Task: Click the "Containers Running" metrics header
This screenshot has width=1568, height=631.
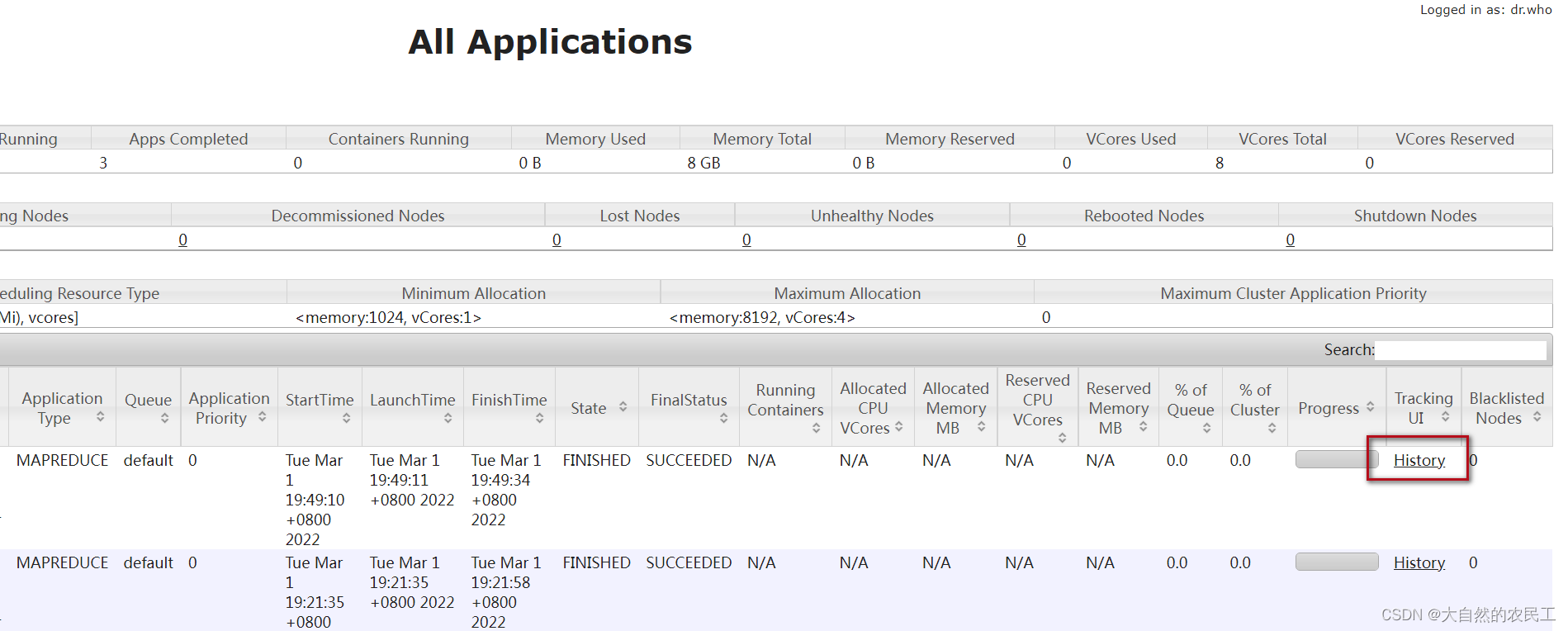Action: pyautogui.click(x=399, y=139)
